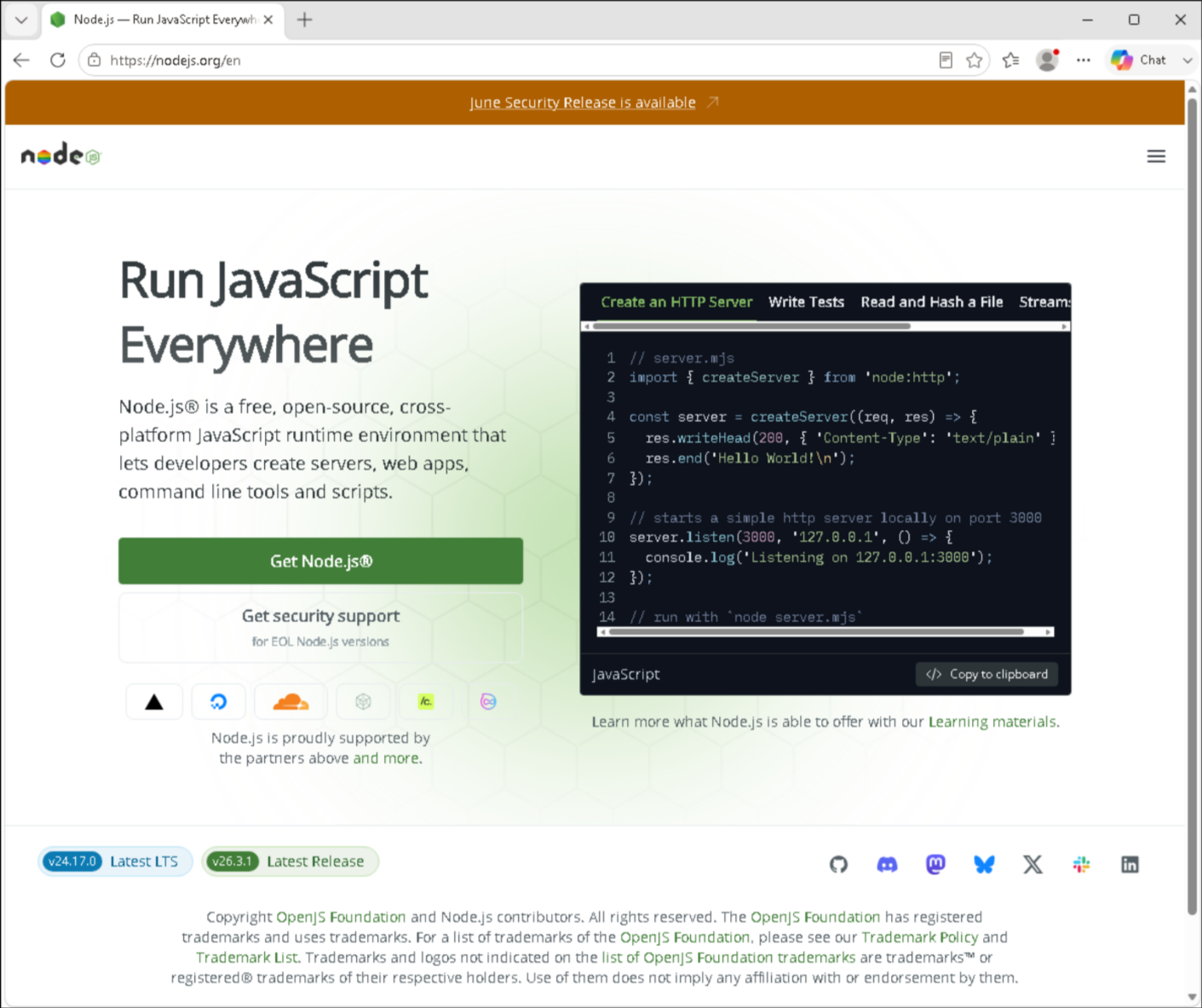1202x1008 pixels.
Task: Add this page to favorites with star icon
Action: (975, 60)
